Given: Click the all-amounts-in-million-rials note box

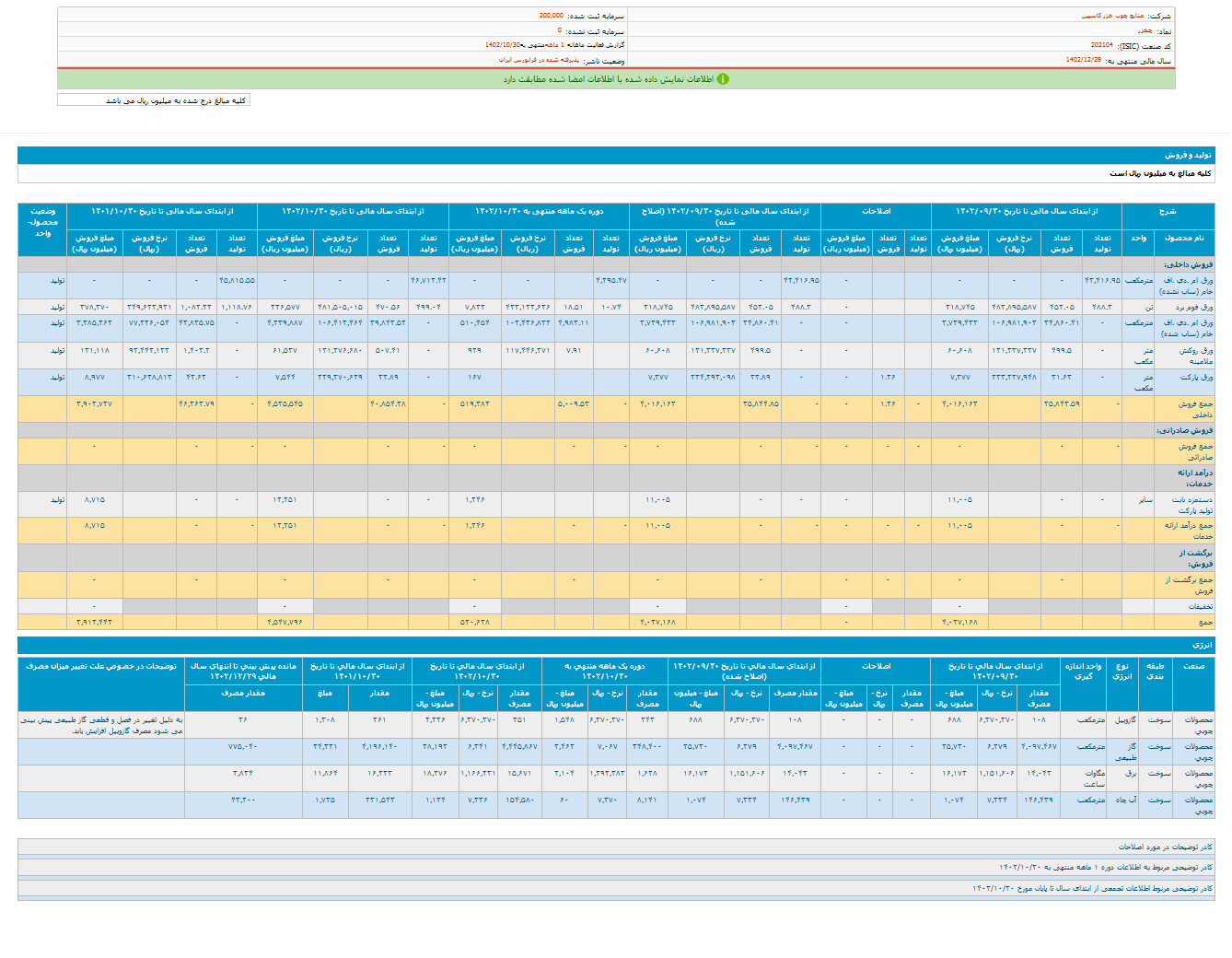Looking at the screenshot, I should click(x=154, y=100).
